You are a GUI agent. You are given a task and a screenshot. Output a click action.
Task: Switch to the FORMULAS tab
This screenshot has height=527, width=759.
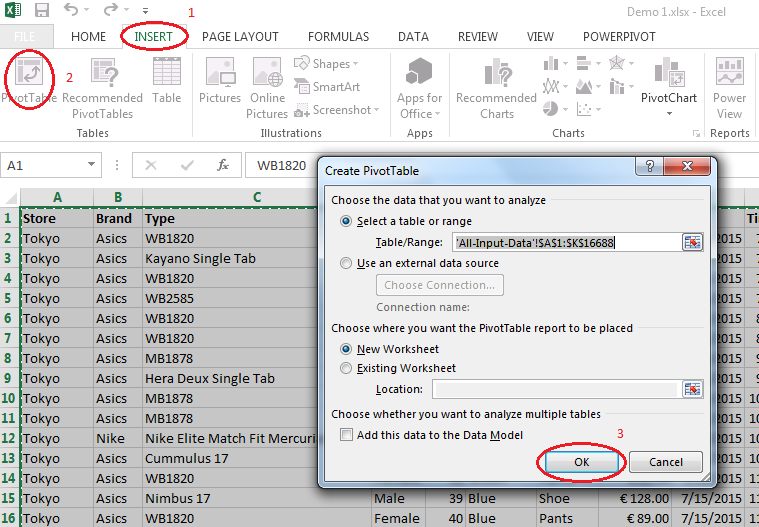click(338, 37)
